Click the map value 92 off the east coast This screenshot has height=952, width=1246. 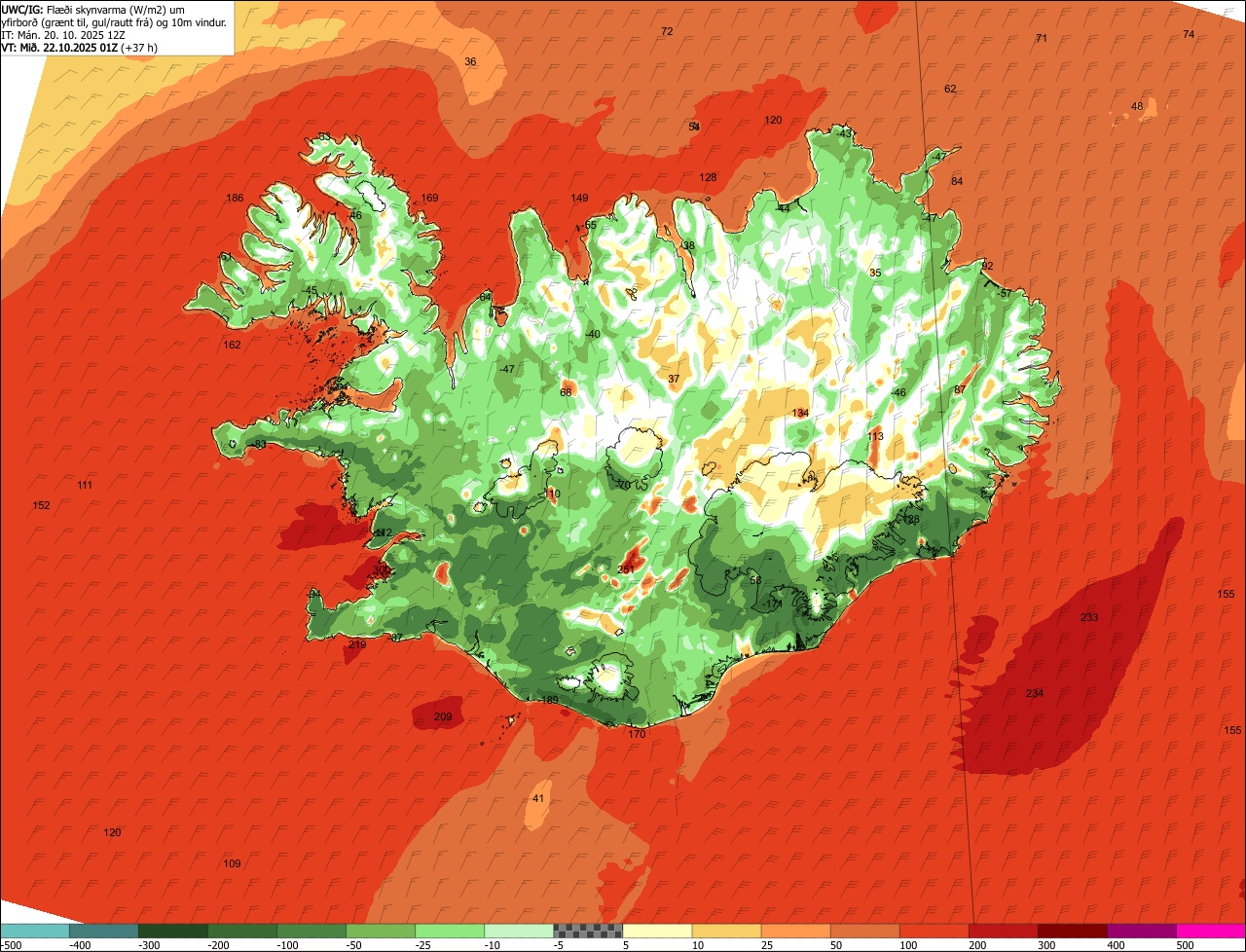[987, 267]
